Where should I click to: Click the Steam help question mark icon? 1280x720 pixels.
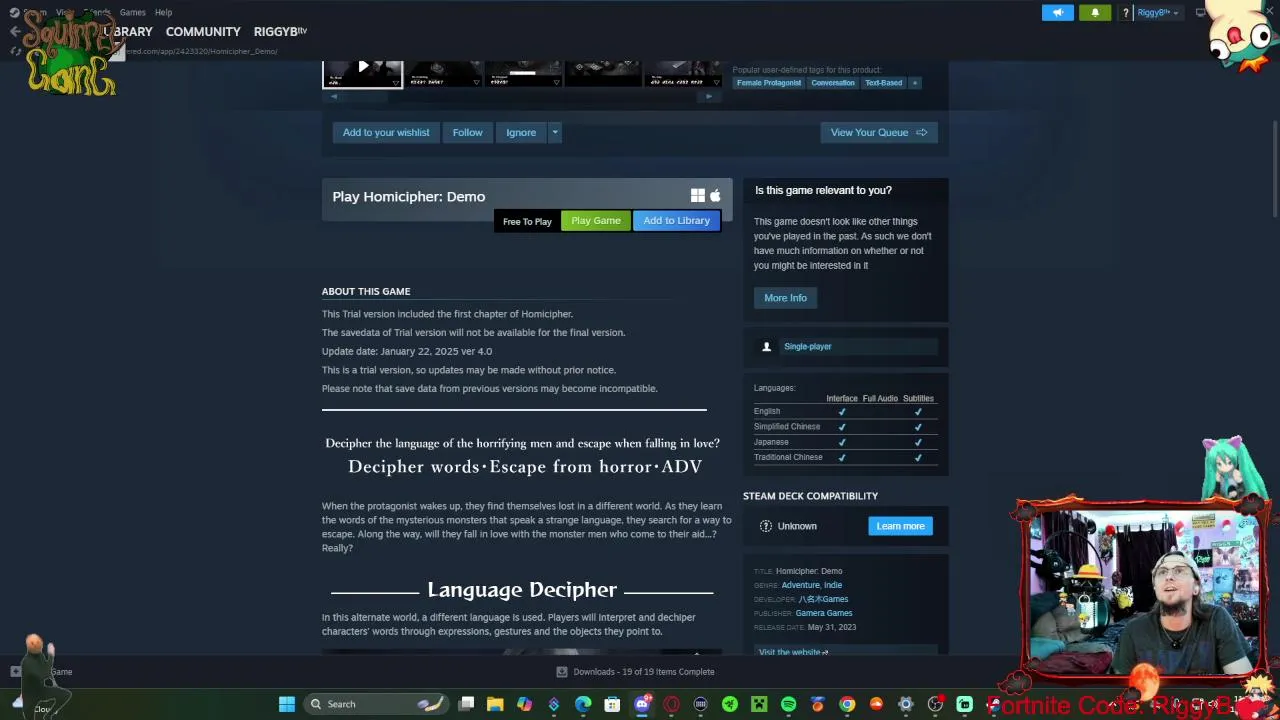tap(1126, 12)
